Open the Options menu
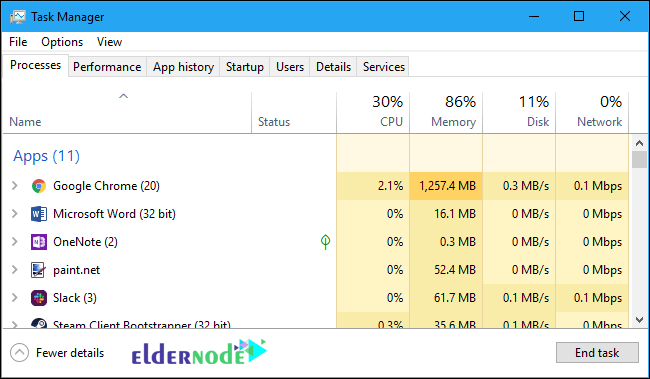 62,42
